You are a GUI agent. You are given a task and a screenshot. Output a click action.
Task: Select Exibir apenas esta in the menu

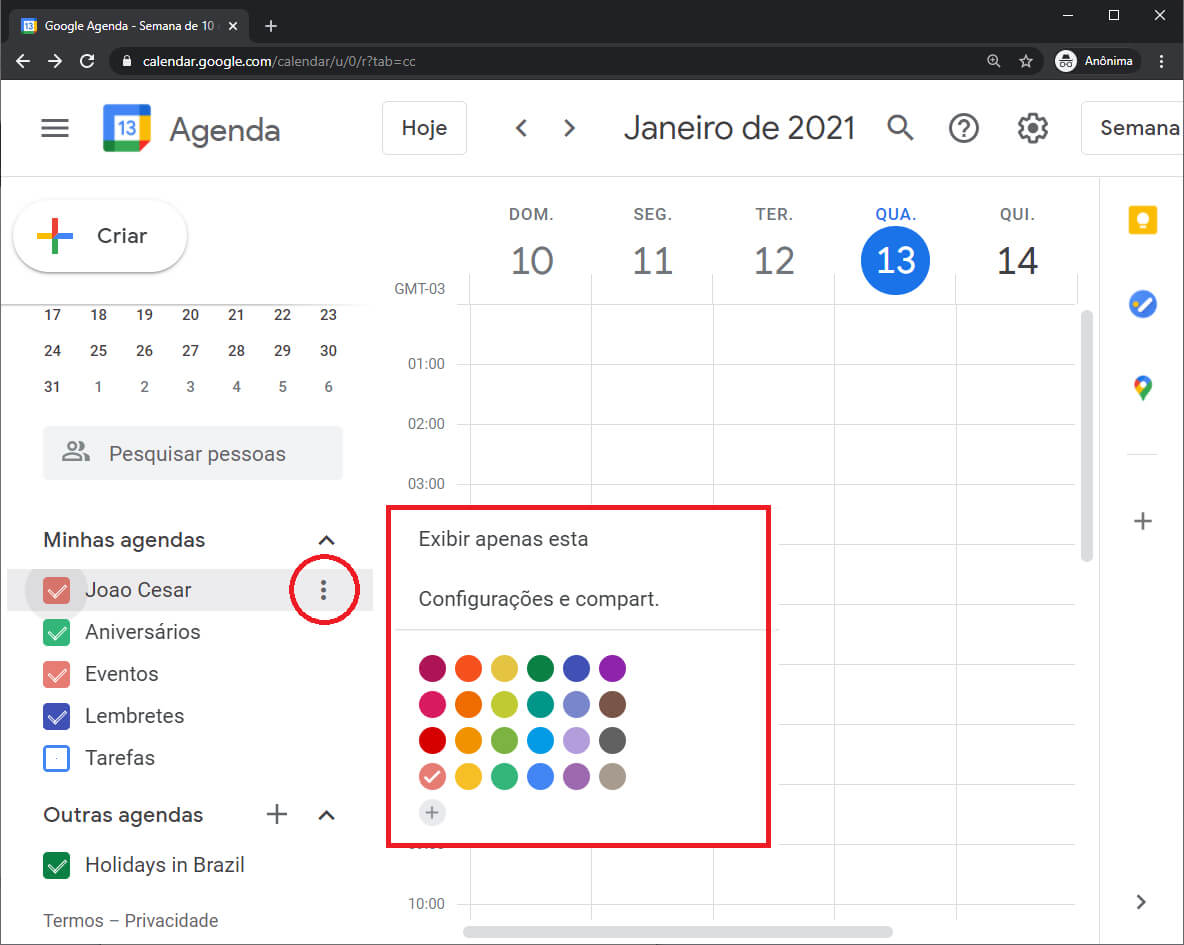point(503,538)
